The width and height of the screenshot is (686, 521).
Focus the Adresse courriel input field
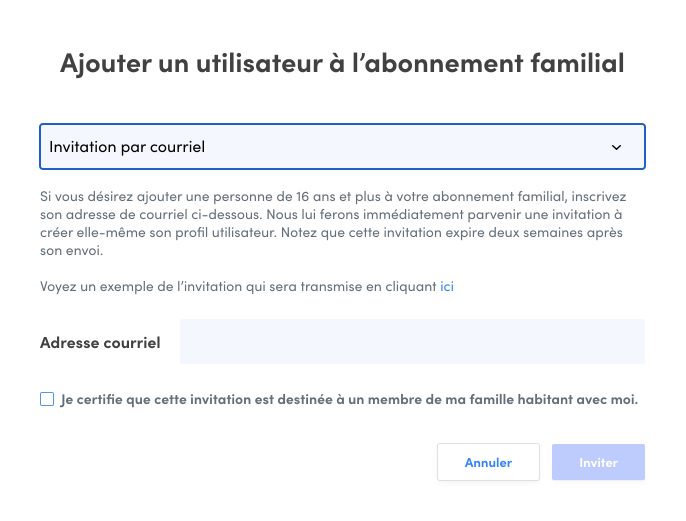412,342
